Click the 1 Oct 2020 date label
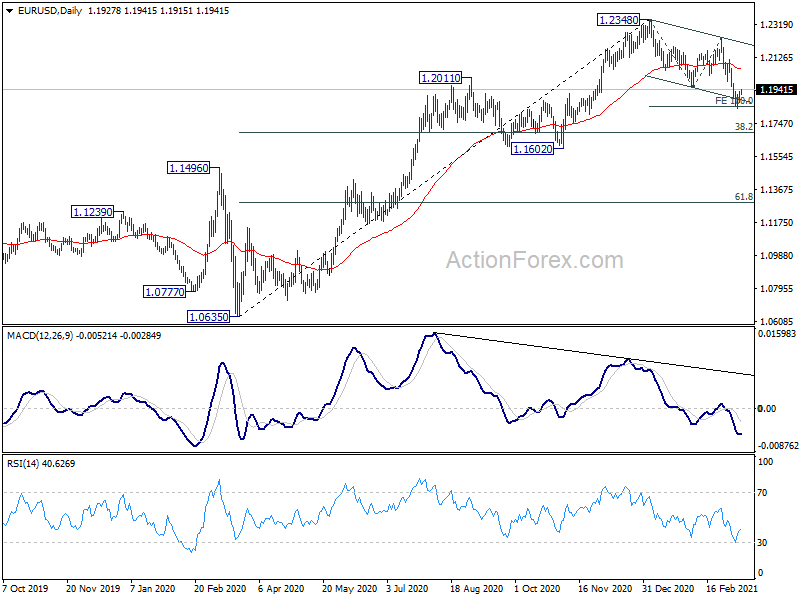 [x=537, y=588]
